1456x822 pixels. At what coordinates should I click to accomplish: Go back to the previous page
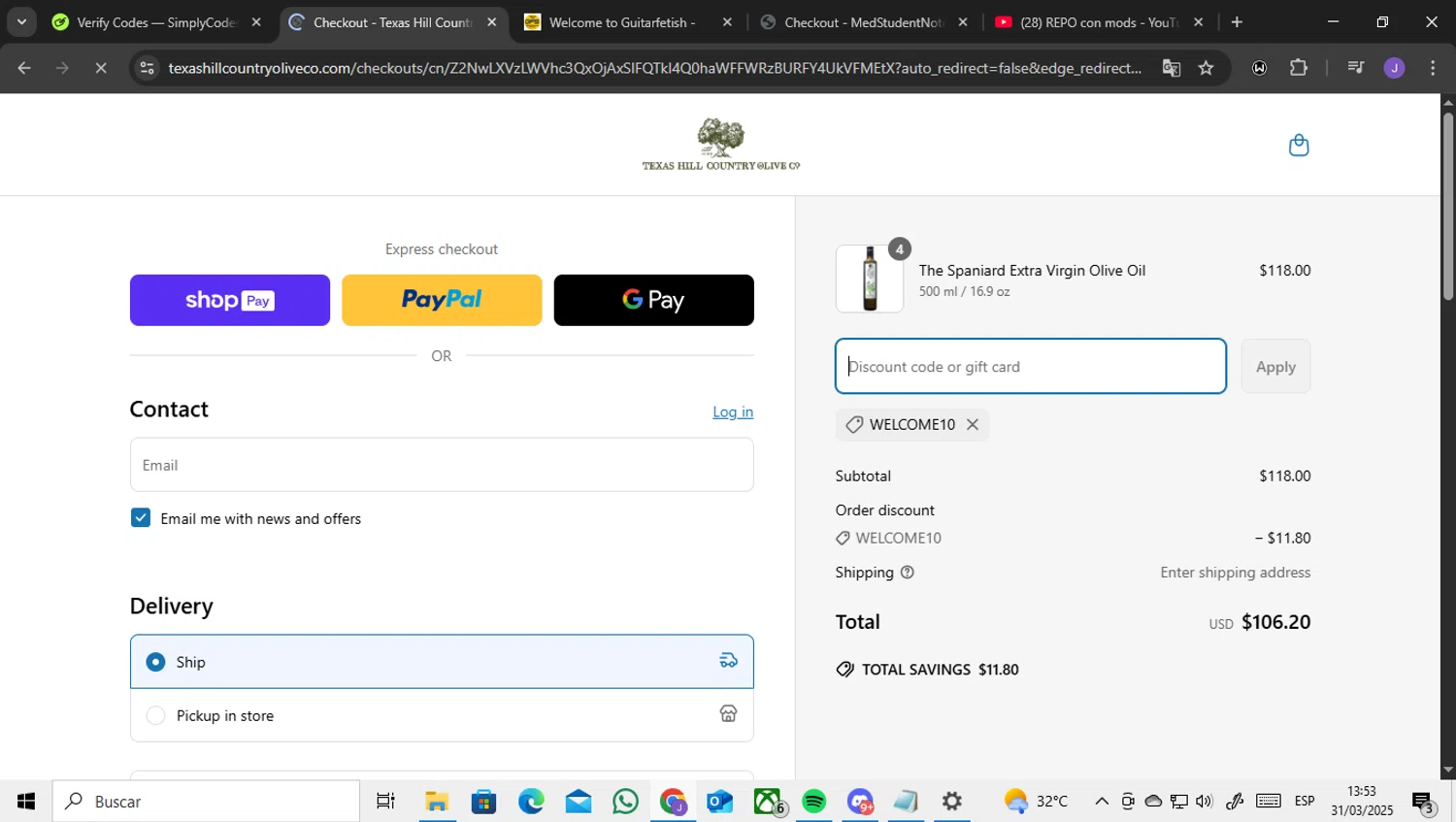tap(24, 68)
